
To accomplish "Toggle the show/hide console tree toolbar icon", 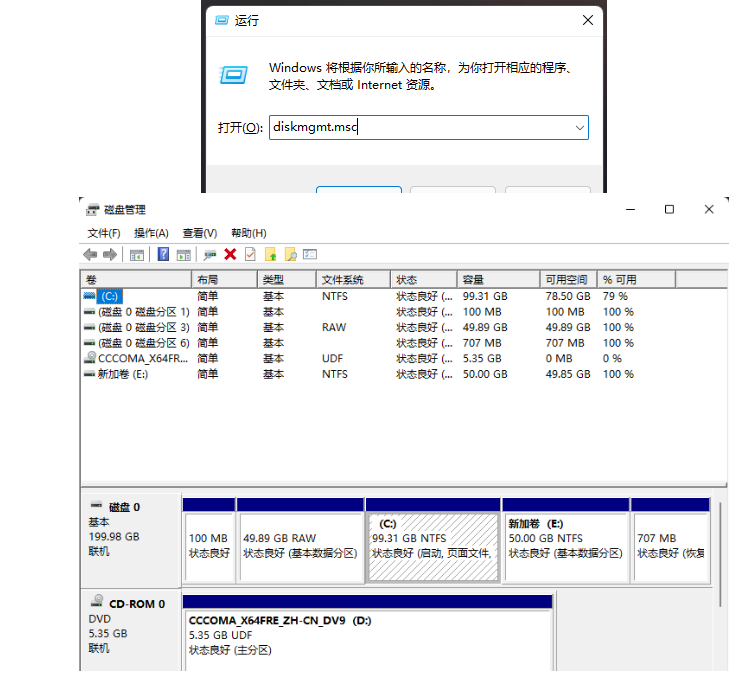I will pyautogui.click(x=137, y=255).
